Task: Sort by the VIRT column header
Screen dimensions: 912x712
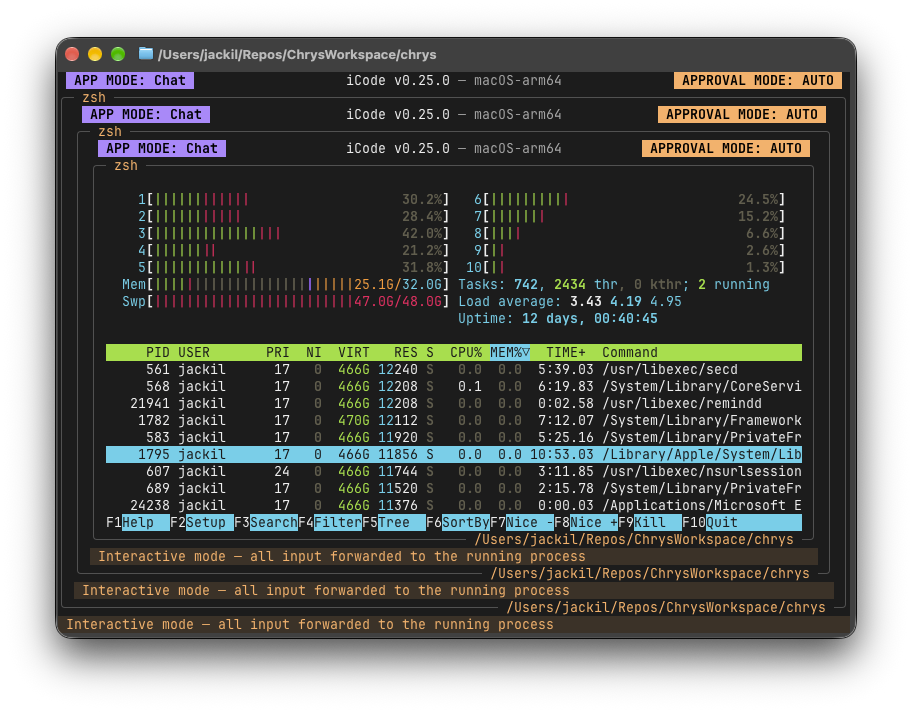Action: [x=354, y=353]
